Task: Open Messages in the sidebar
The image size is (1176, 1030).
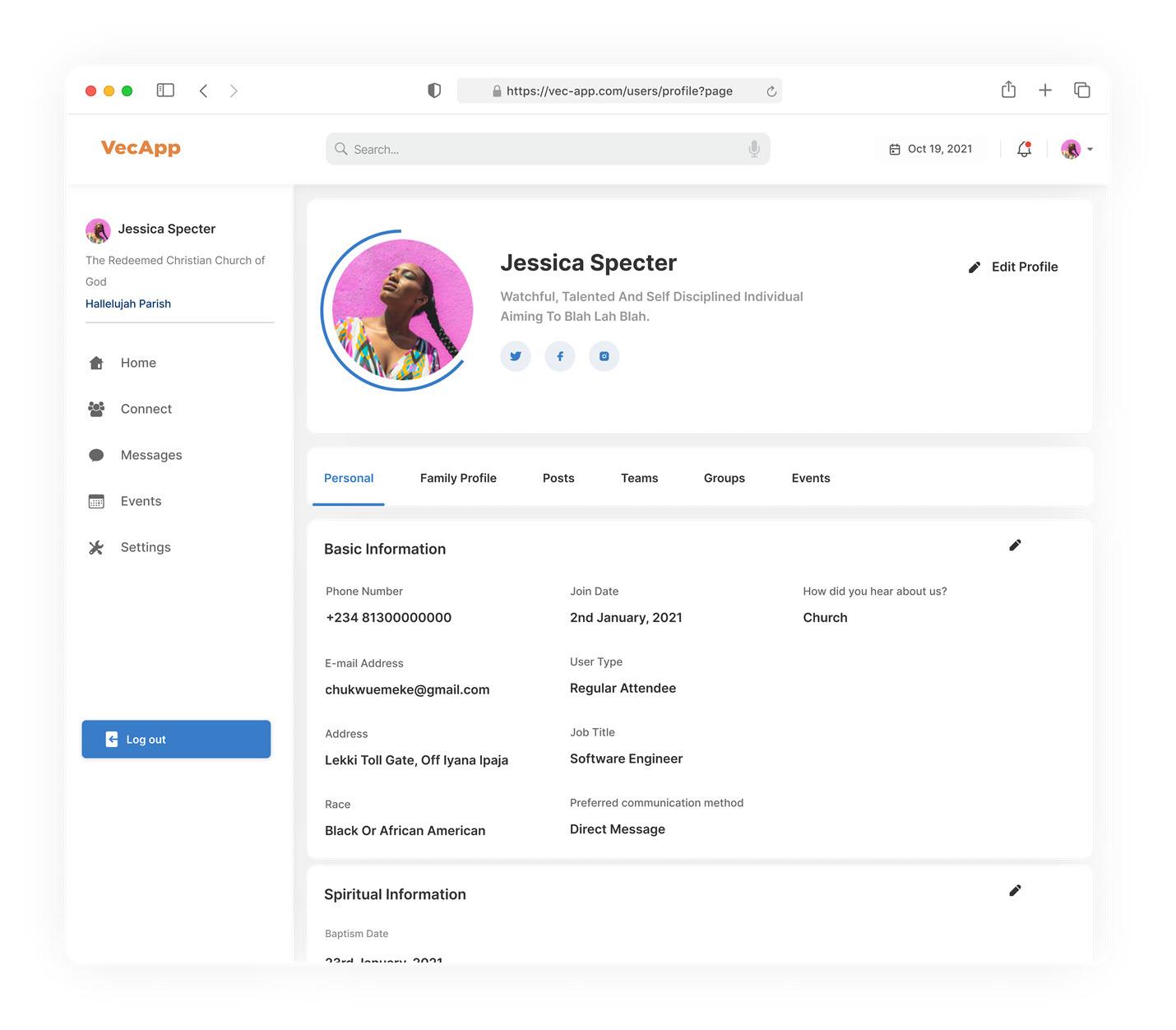Action: coord(150,455)
